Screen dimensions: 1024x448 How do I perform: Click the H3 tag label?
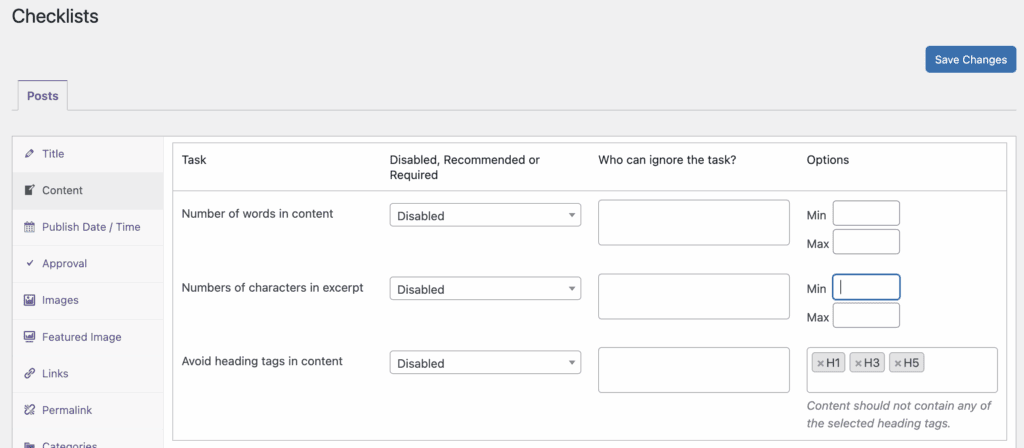coord(872,363)
